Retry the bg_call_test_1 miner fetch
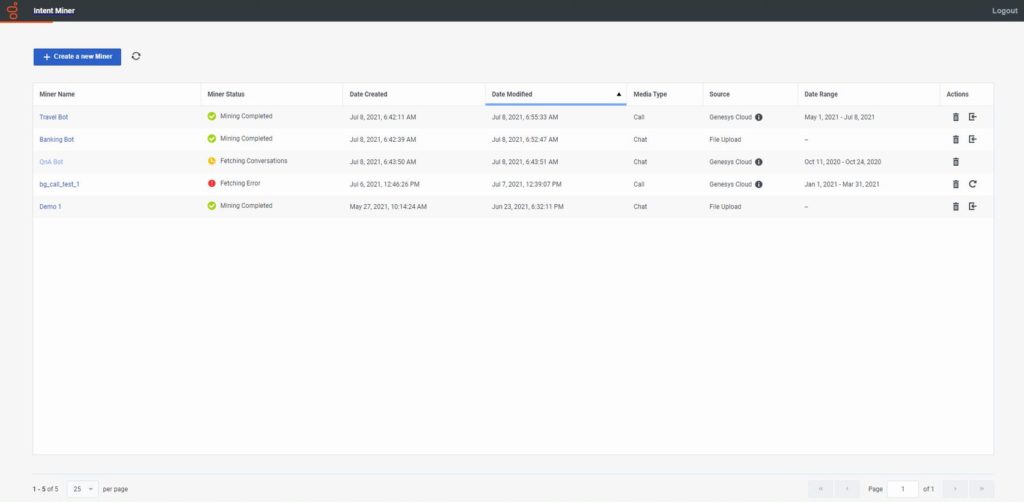Screen dimensions: 1024x502 tap(972, 184)
